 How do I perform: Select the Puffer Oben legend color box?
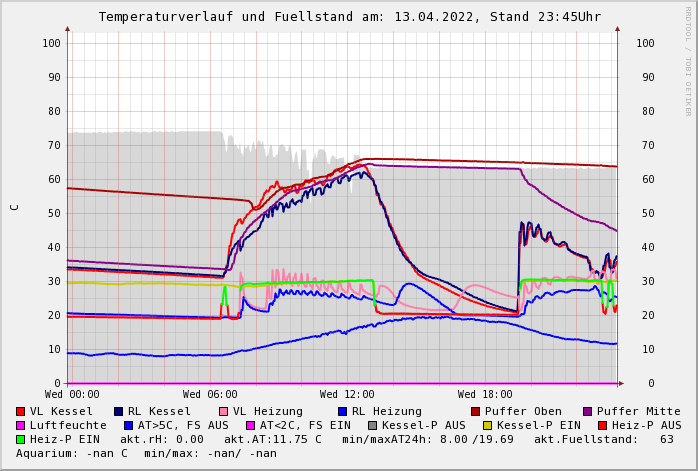[476, 411]
